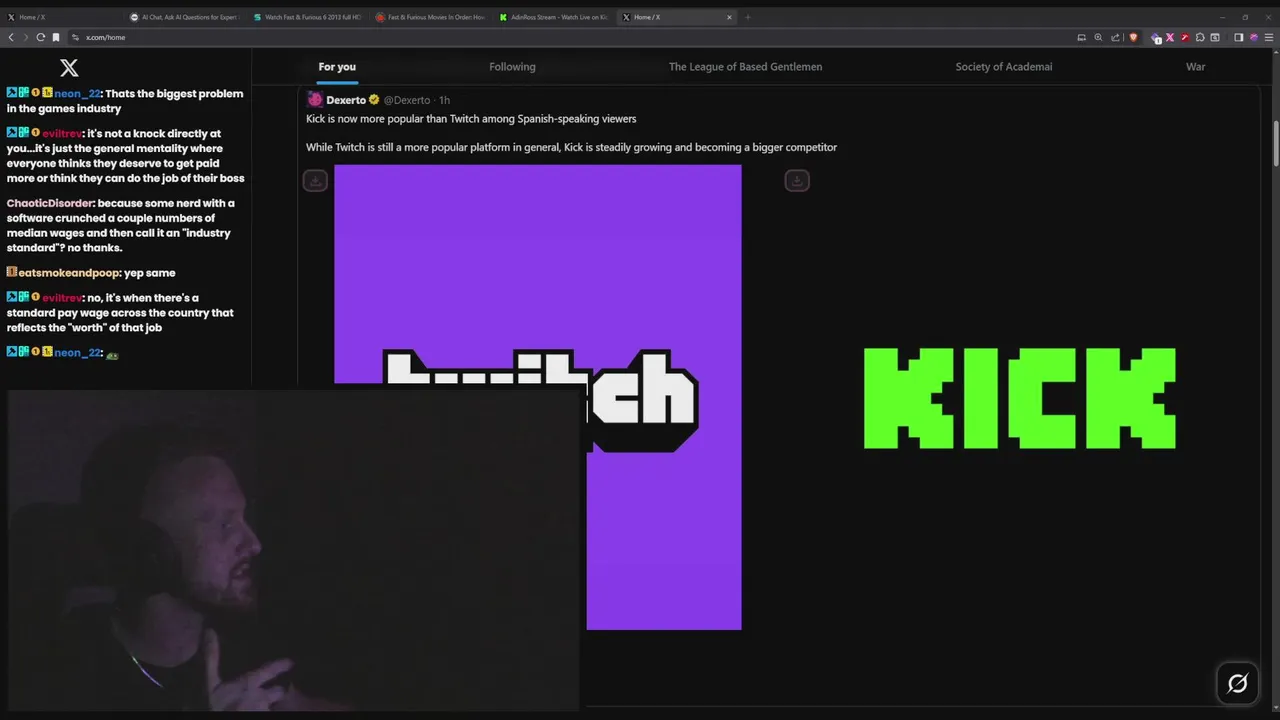Click the webcam overlay of the streamer

click(x=294, y=550)
